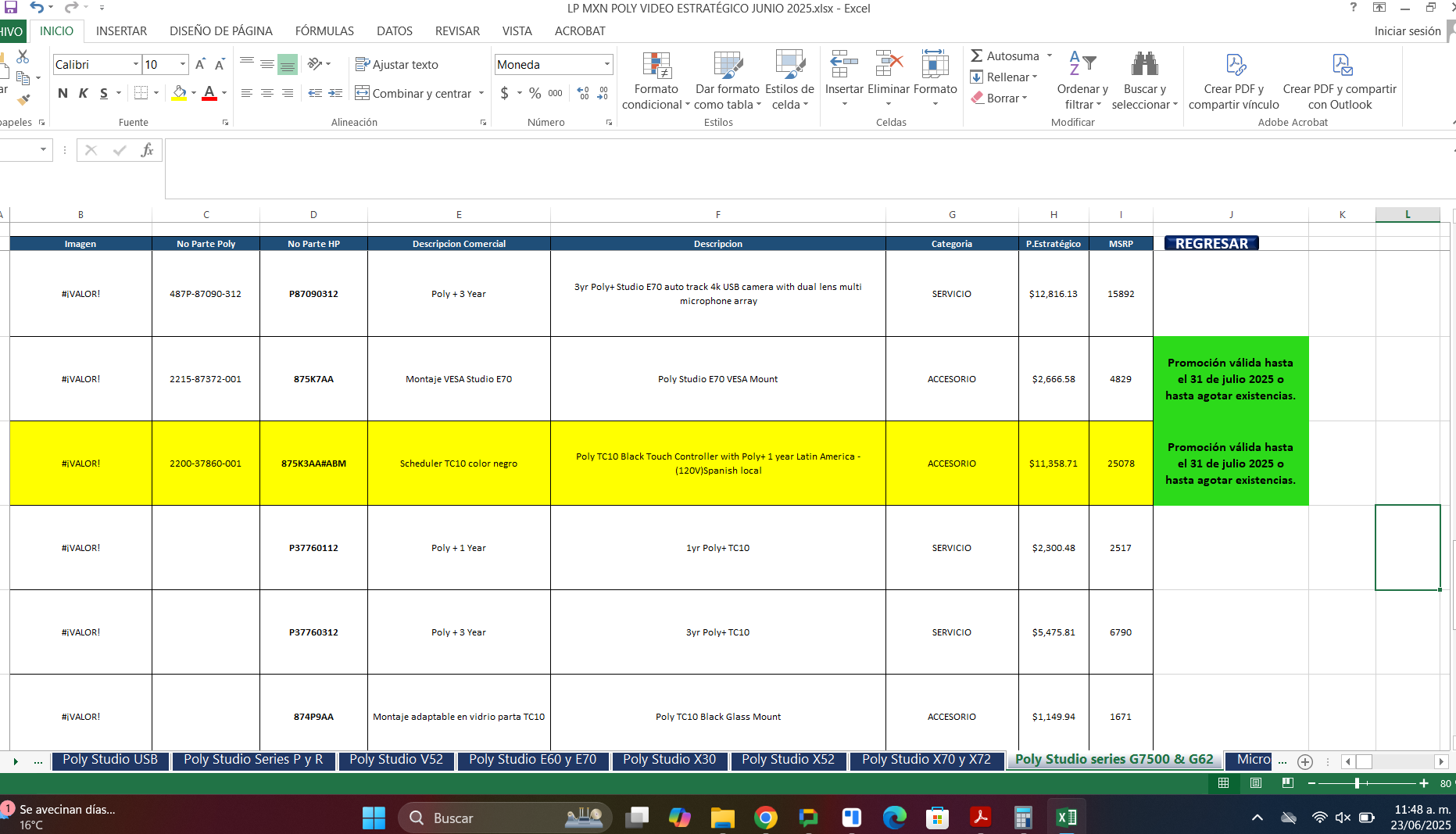Click Ajustar texto button

(397, 64)
